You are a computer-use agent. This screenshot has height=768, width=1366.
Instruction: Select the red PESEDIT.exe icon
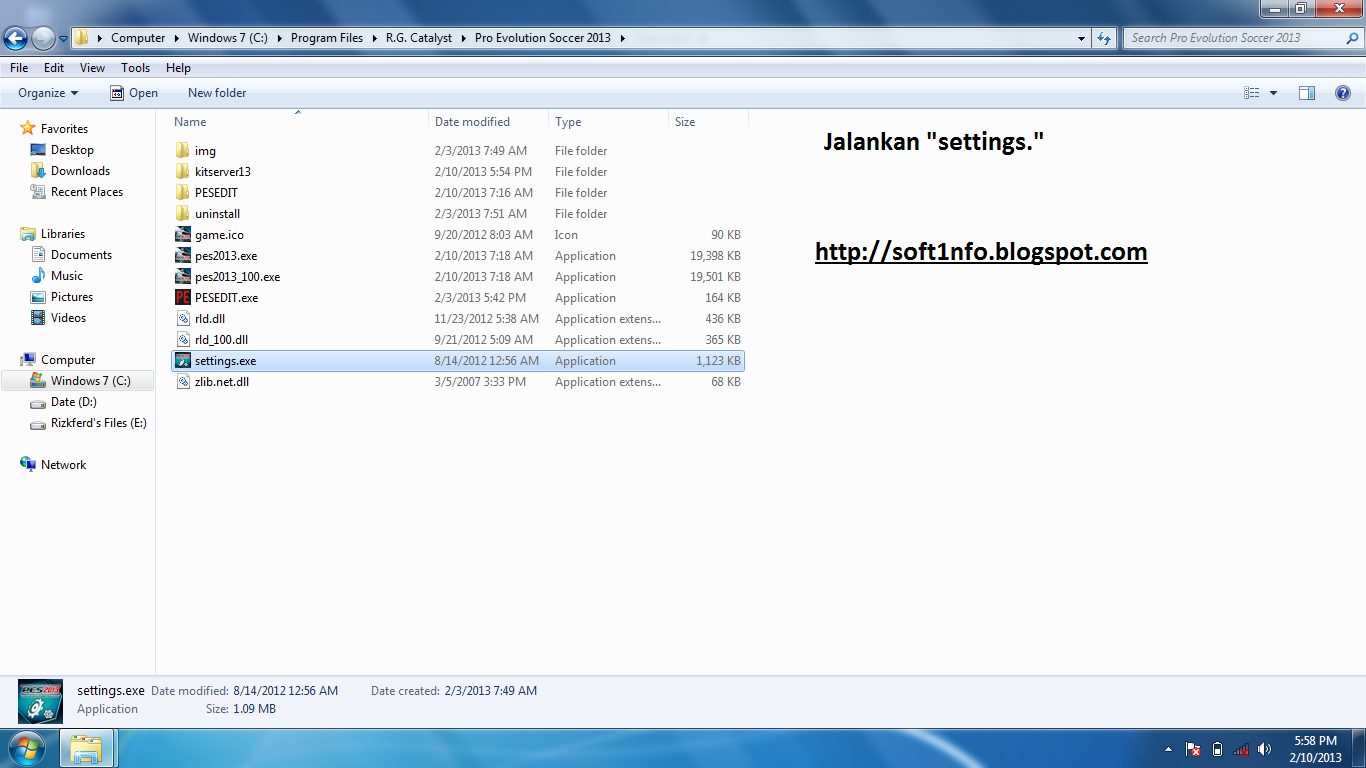click(182, 298)
